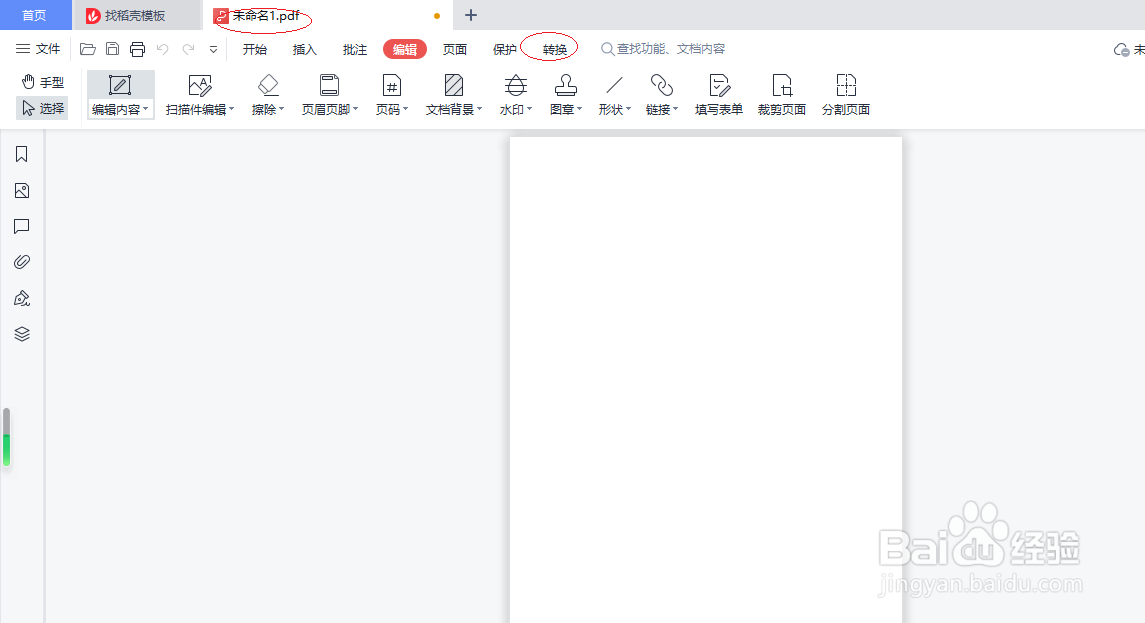
Task: Click the 图章 stamp icon
Action: pyautogui.click(x=565, y=85)
